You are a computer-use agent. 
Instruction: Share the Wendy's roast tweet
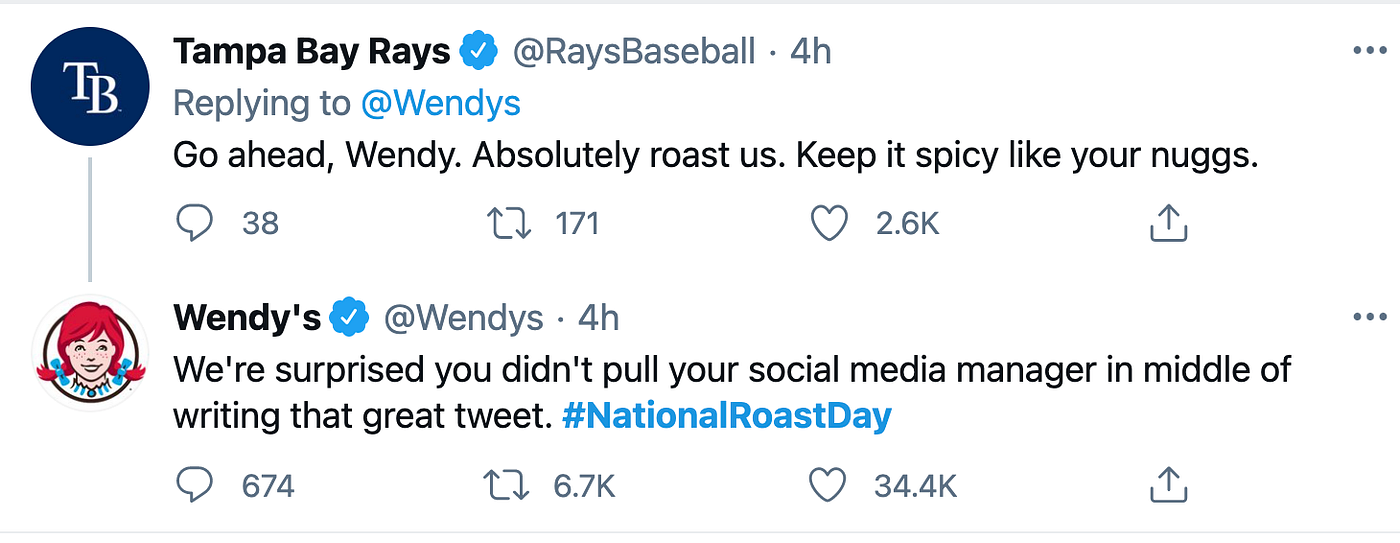click(x=1167, y=487)
